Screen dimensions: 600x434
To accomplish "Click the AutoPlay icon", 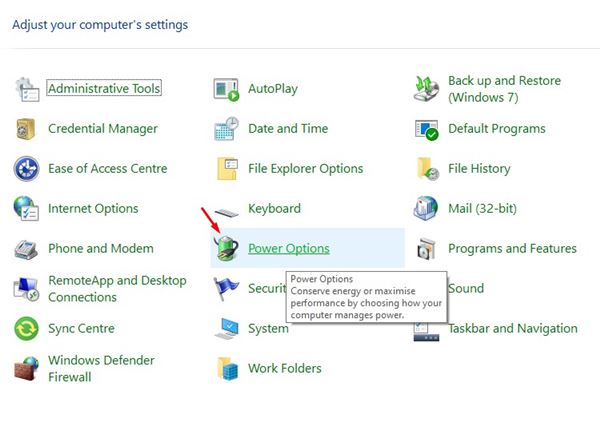I will pos(226,89).
